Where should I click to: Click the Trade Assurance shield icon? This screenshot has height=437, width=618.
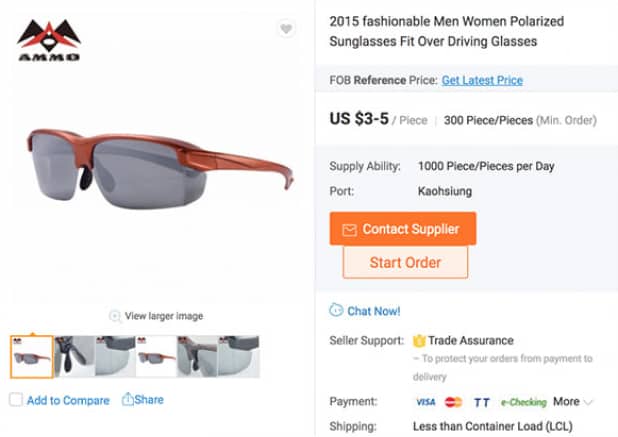pos(419,340)
